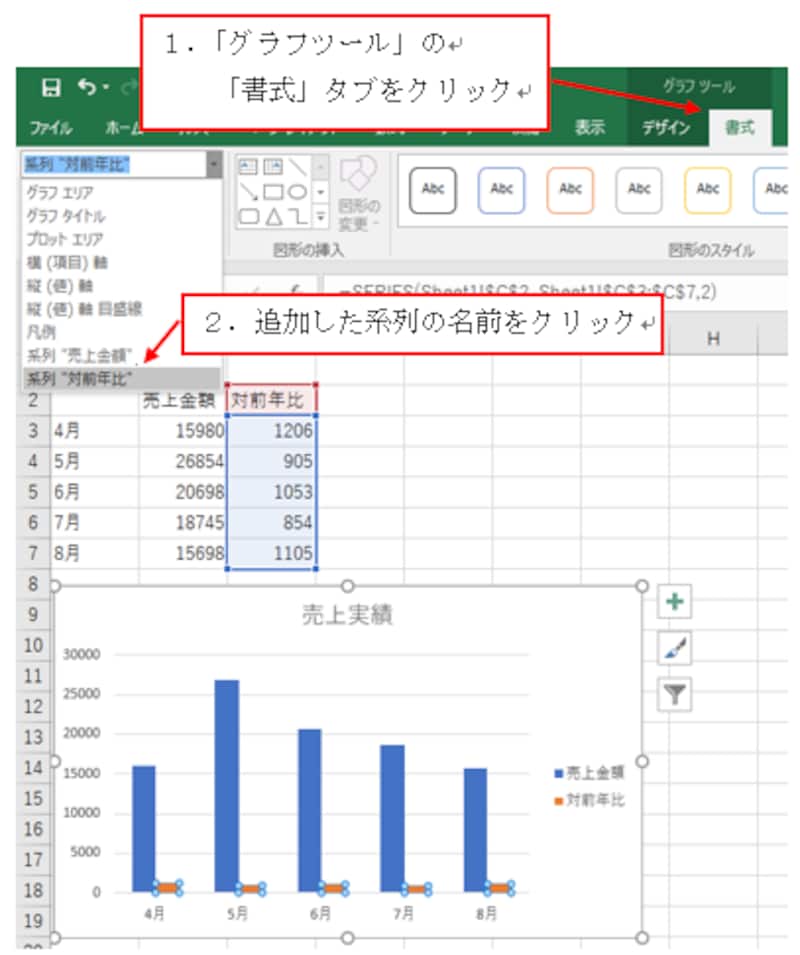Select the arrow shape in 図形の挿入 gallery
This screenshot has width=800, height=955.
(x=247, y=191)
